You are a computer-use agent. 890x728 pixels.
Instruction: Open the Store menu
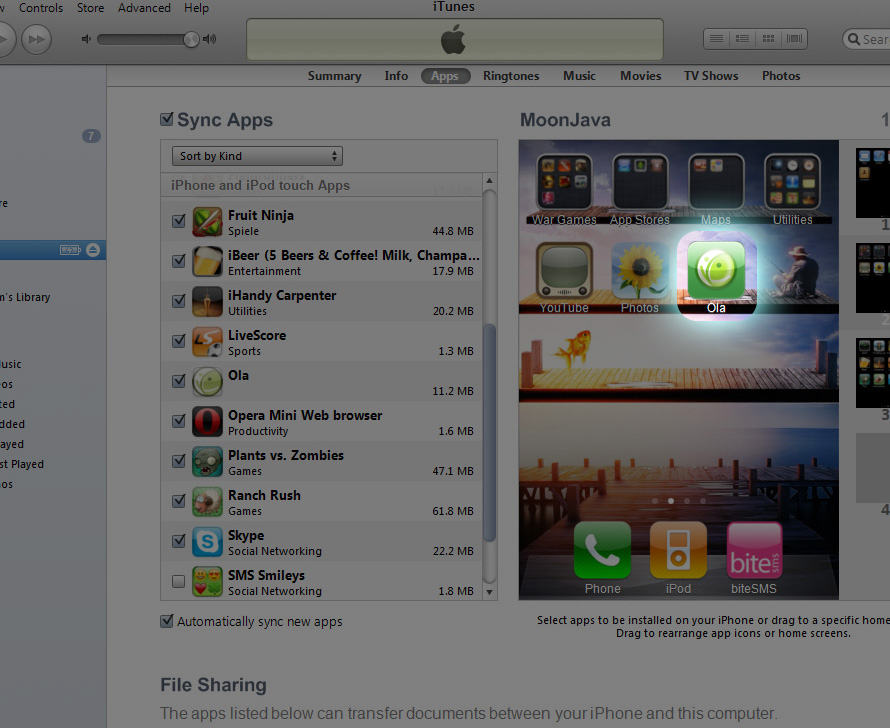pos(91,8)
